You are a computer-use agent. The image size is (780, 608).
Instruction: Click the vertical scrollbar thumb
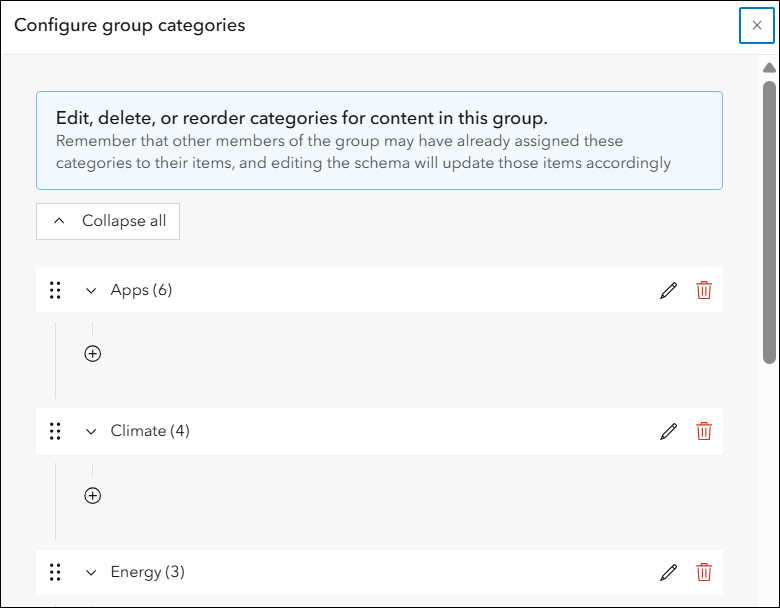tap(770, 222)
